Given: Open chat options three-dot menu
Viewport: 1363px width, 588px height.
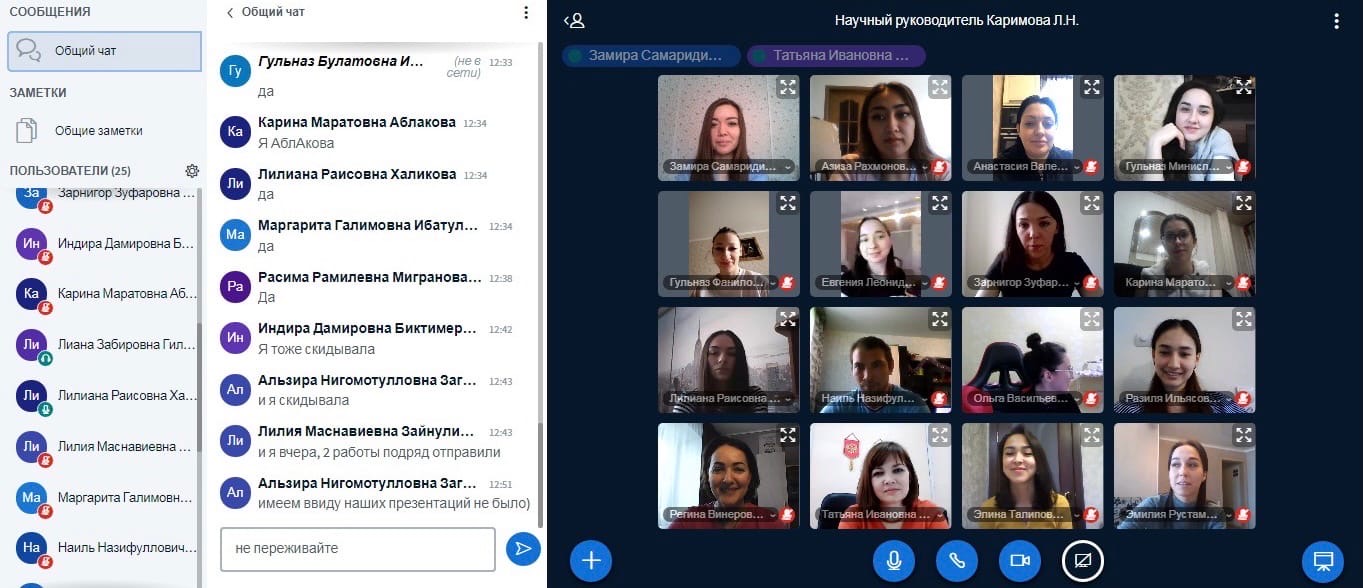Looking at the screenshot, I should 526,13.
